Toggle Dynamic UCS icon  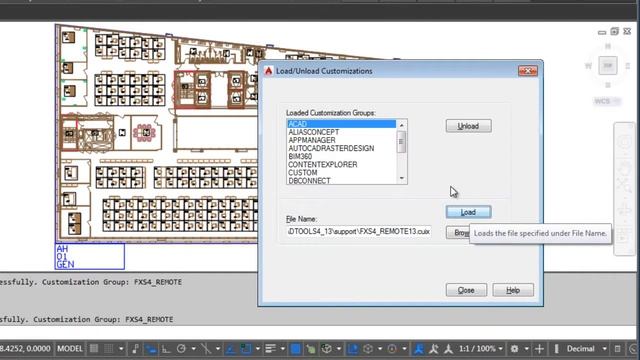(353, 349)
